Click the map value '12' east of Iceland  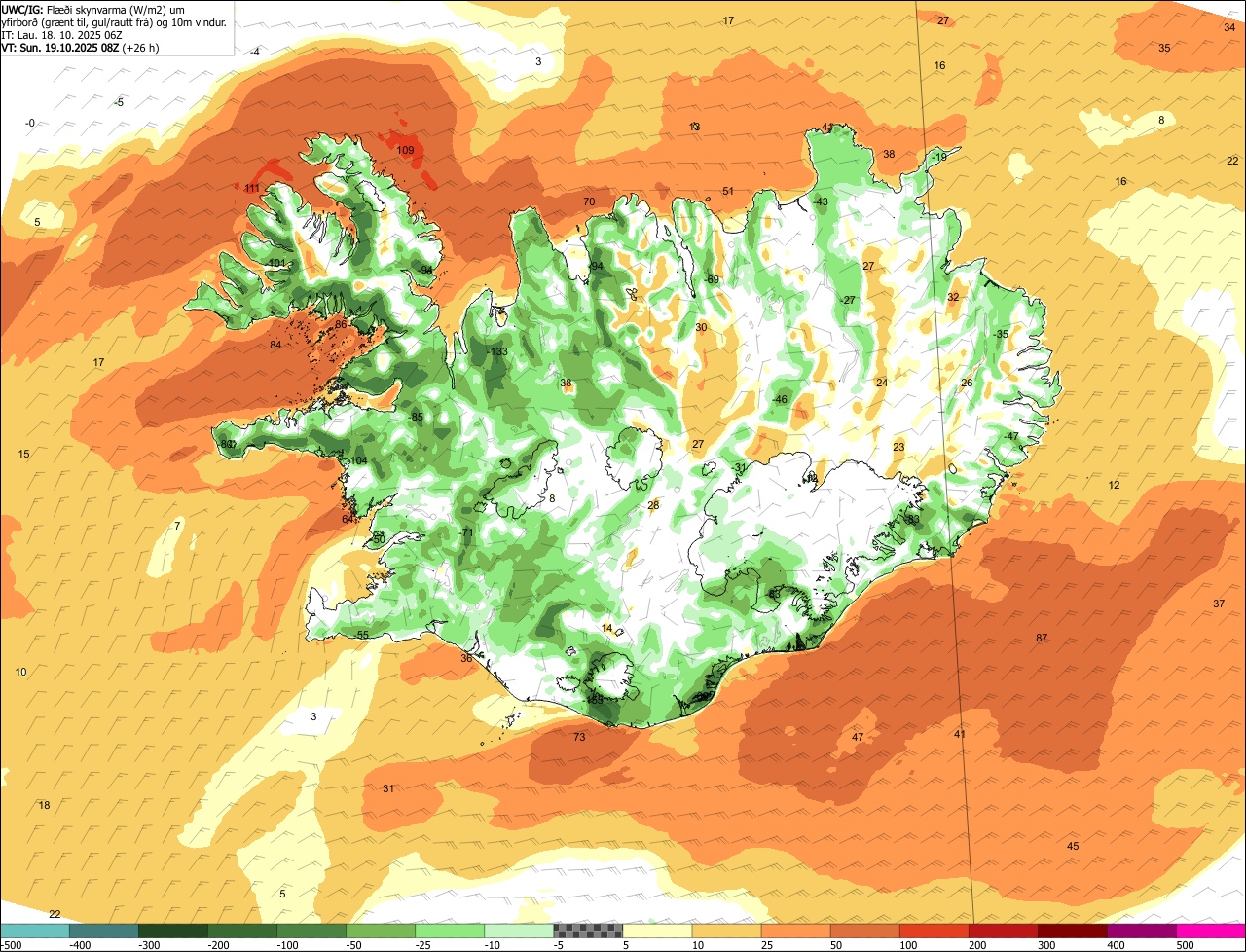click(1115, 486)
